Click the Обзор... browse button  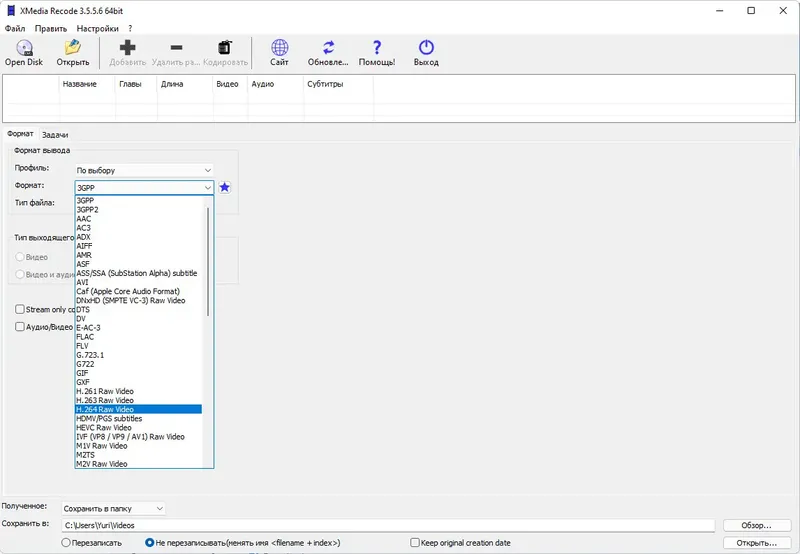757,525
